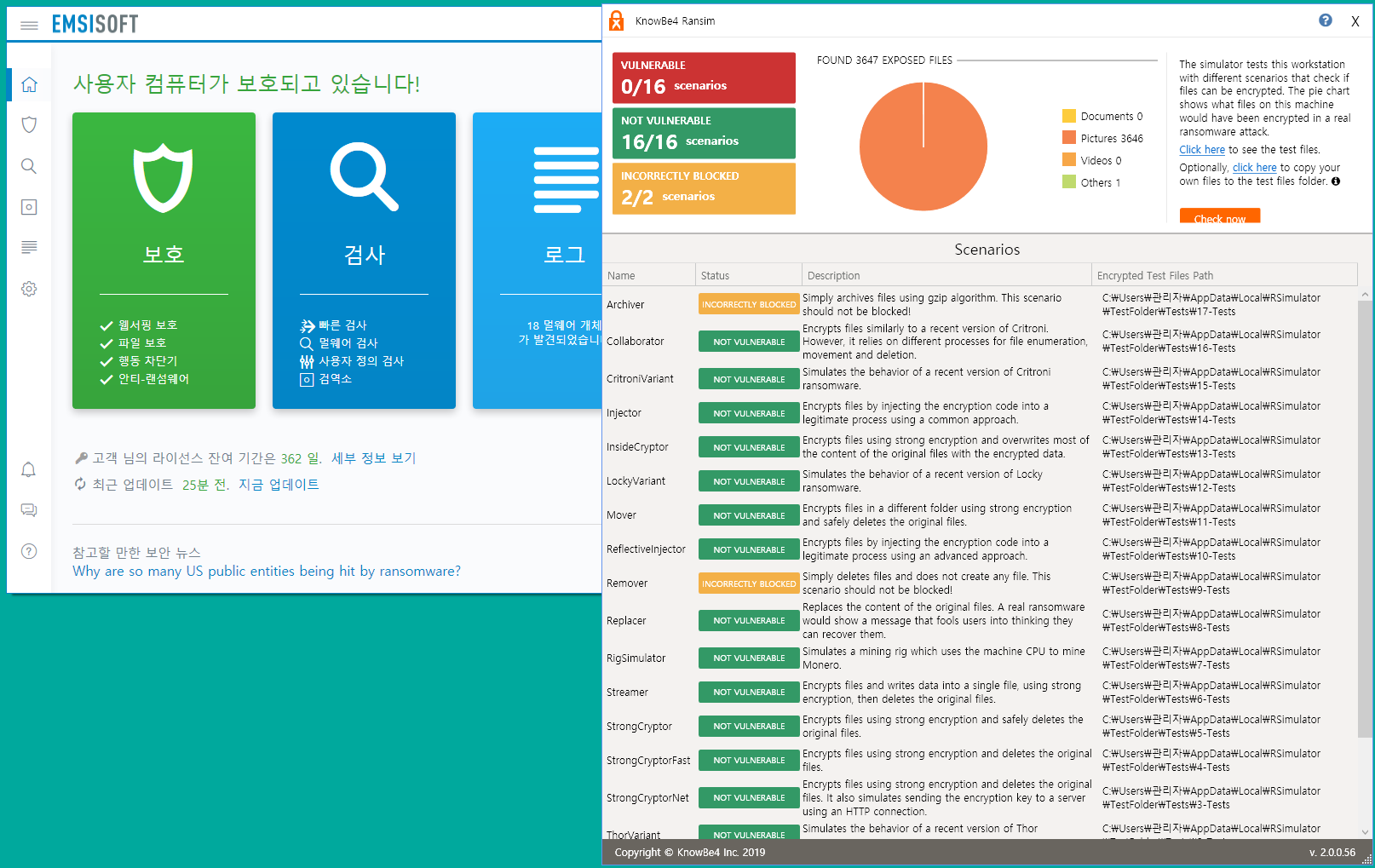This screenshot has width=1375, height=868.
Task: Click Injector's NOT VULNERABLE status badge
Action: [x=749, y=413]
